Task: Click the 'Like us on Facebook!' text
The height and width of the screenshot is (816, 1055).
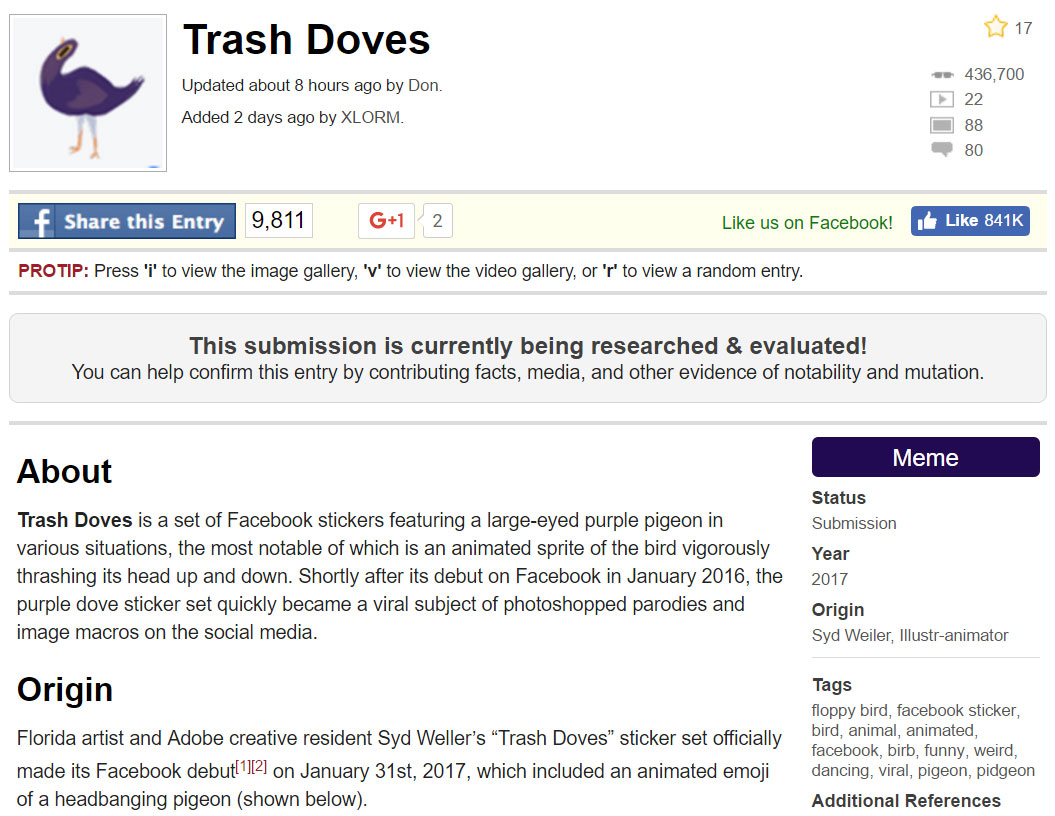Action: 807,223
